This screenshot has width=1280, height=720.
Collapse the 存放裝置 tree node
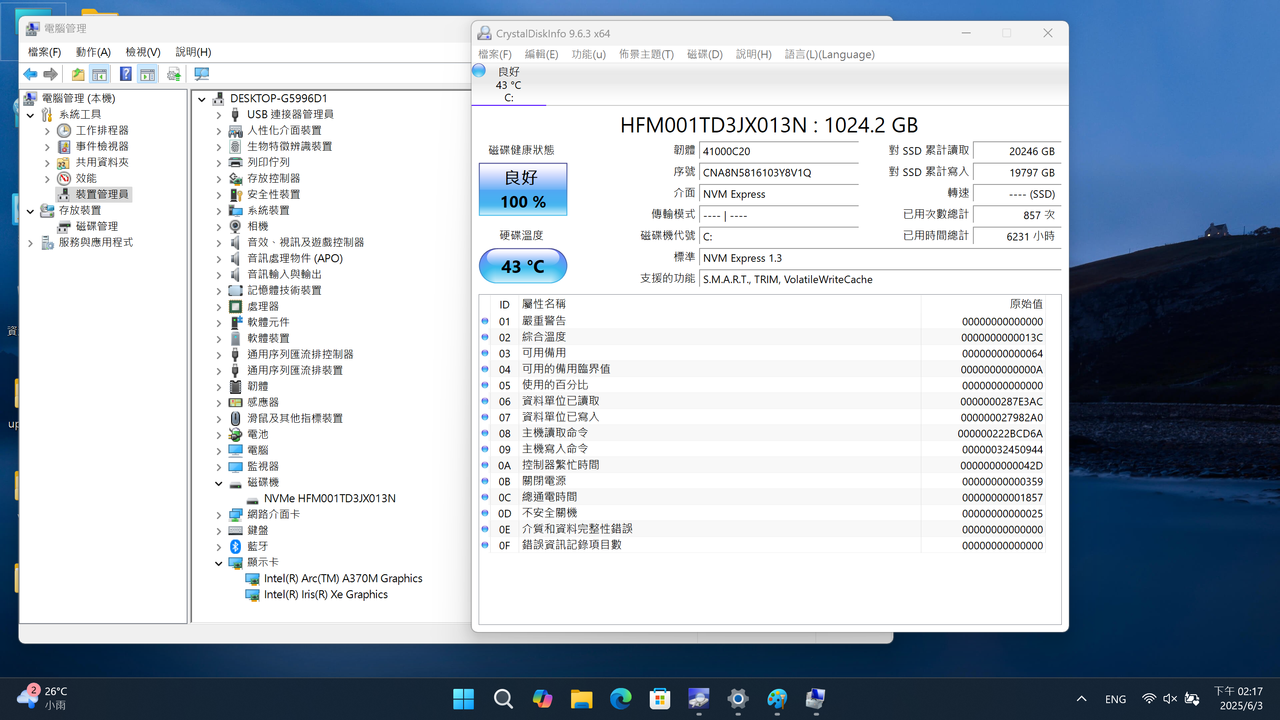pos(30,211)
